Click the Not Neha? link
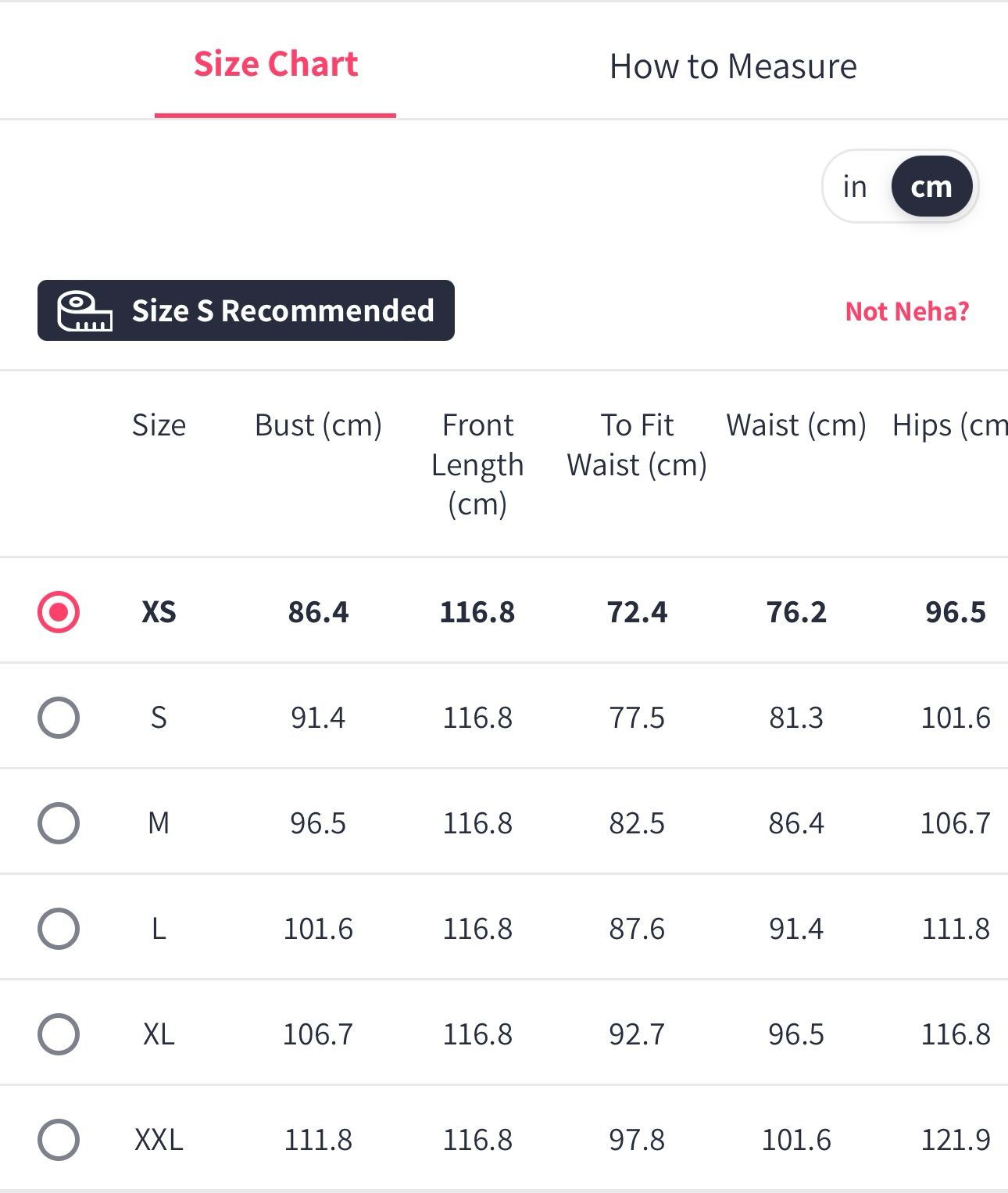The image size is (1008, 1193). point(907,312)
